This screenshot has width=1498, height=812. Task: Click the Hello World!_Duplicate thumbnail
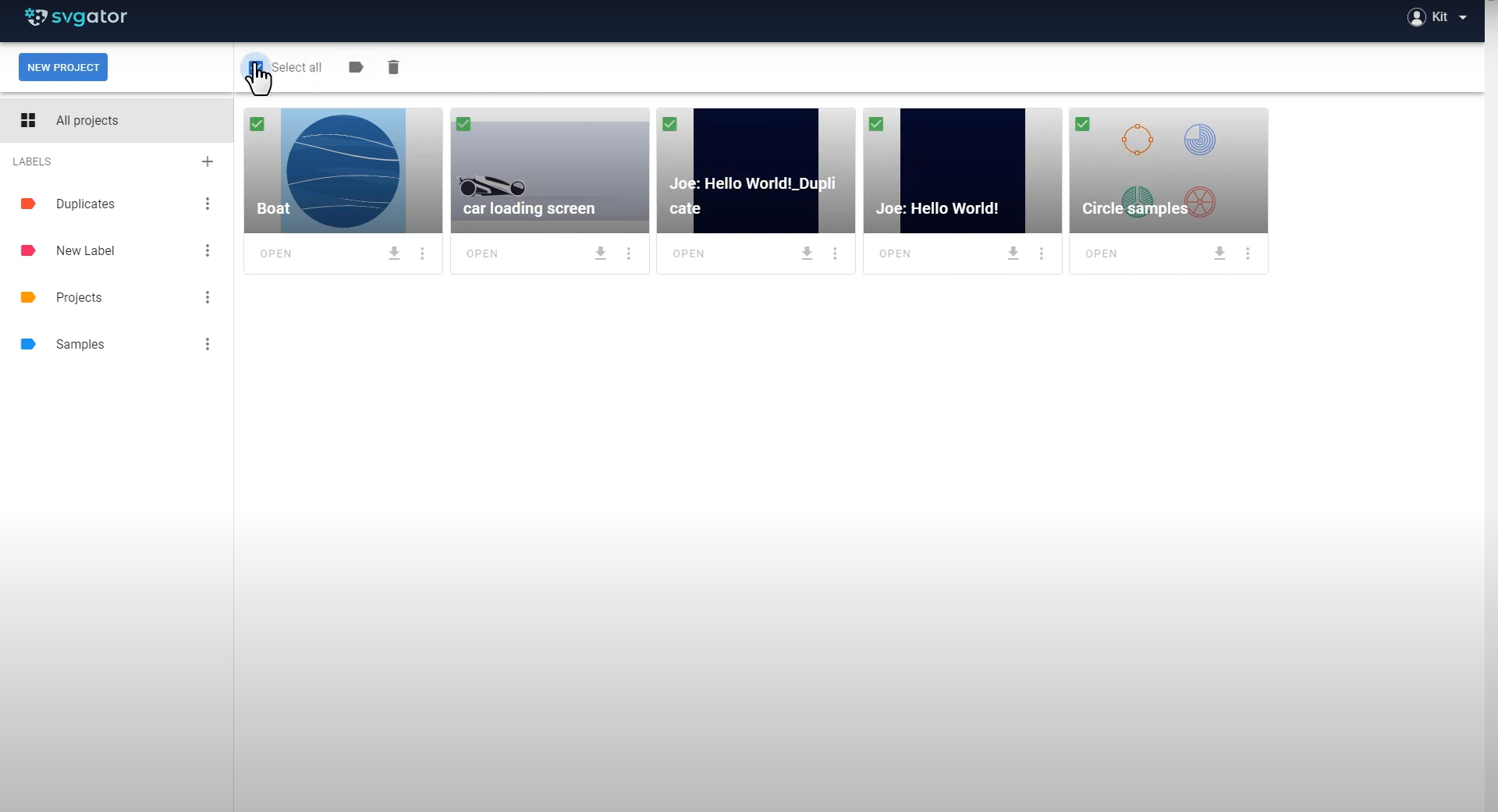(756, 171)
